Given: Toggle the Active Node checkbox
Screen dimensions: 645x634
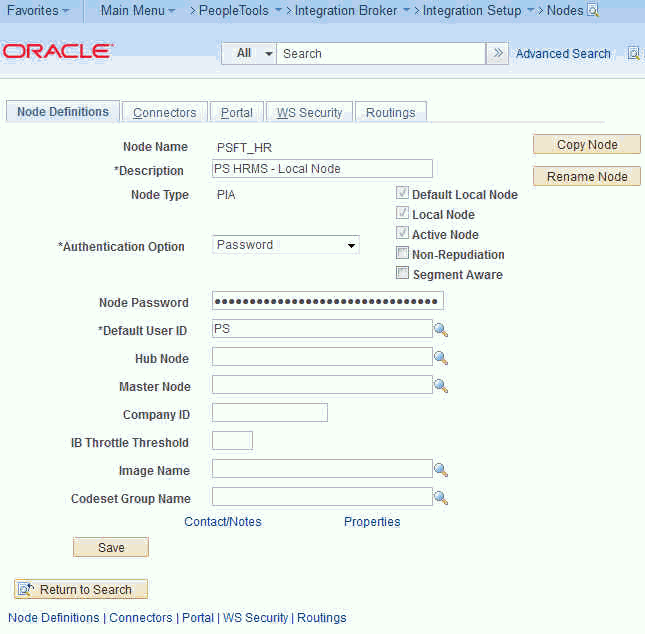Looking at the screenshot, I should (x=402, y=233).
